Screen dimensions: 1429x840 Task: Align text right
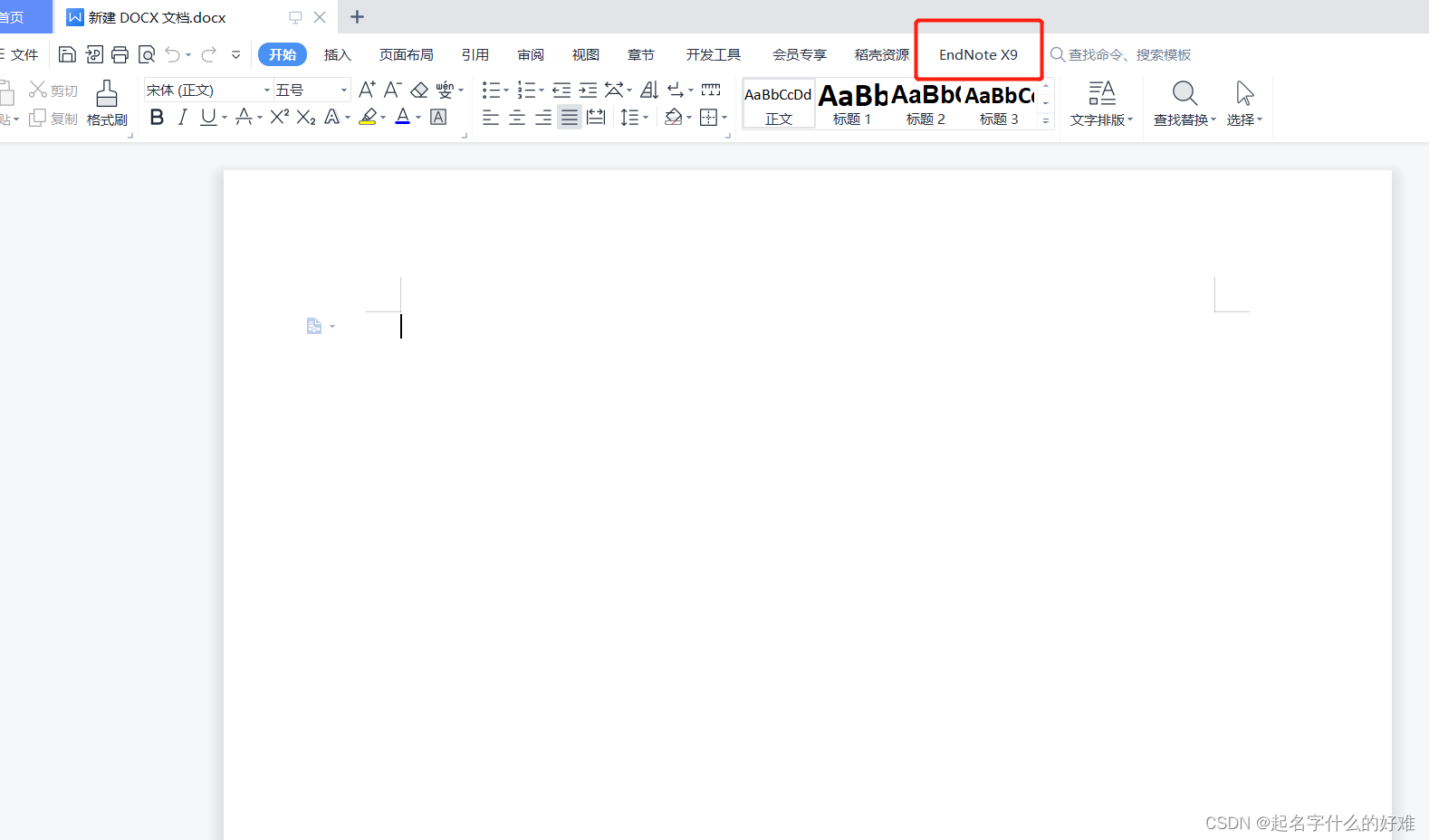pyautogui.click(x=543, y=117)
